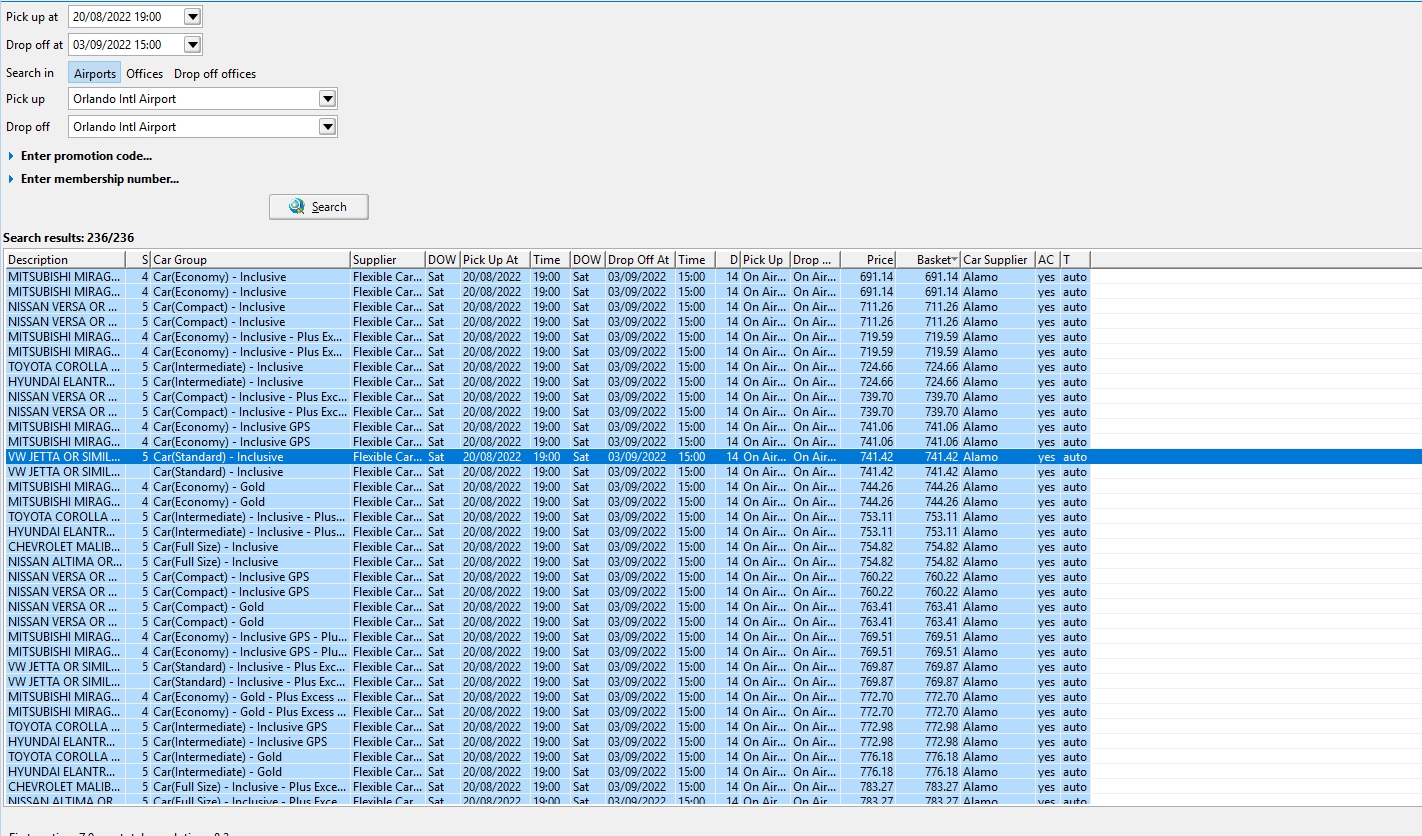Select the TOYOTA COROLLA row priced 753.11
Viewport: 1422px width, 836px height.
(547, 517)
